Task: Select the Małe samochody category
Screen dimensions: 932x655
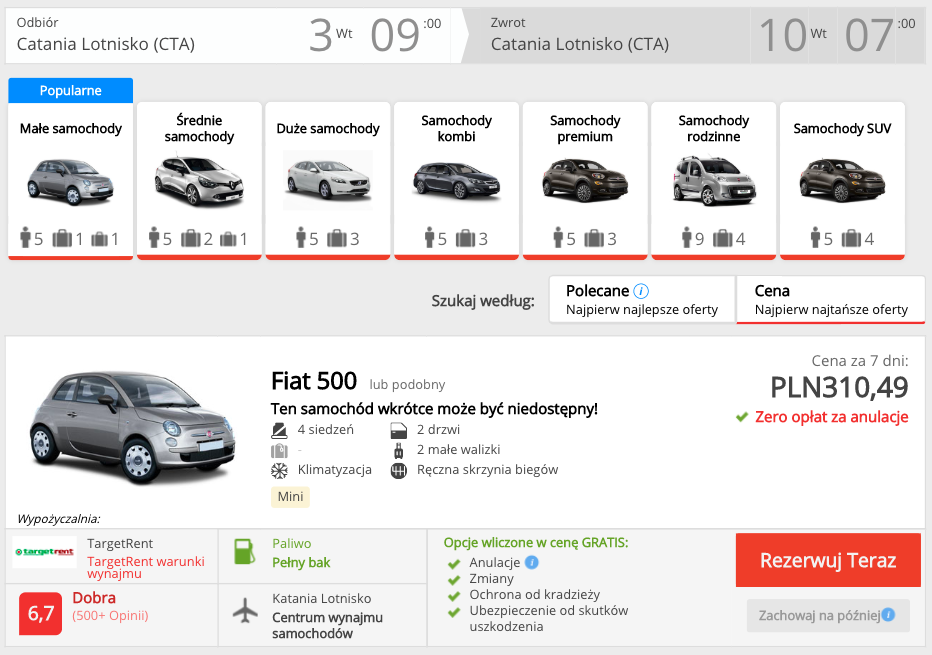Action: [71, 181]
